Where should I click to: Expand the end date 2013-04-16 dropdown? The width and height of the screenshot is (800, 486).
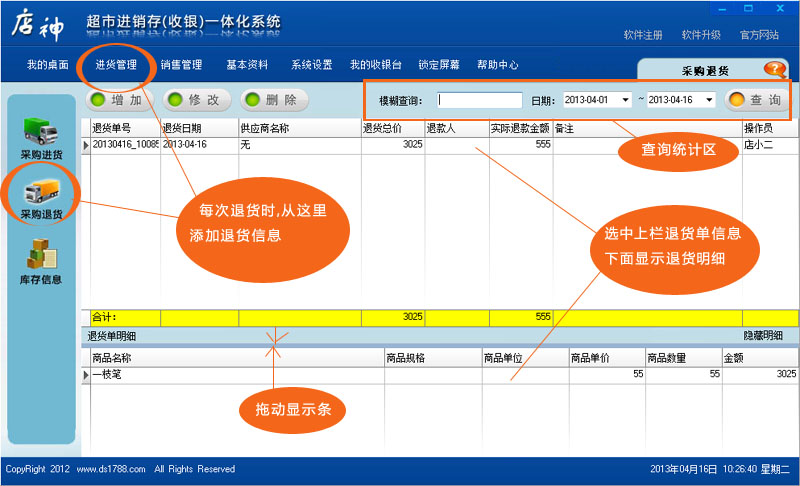click(x=709, y=100)
